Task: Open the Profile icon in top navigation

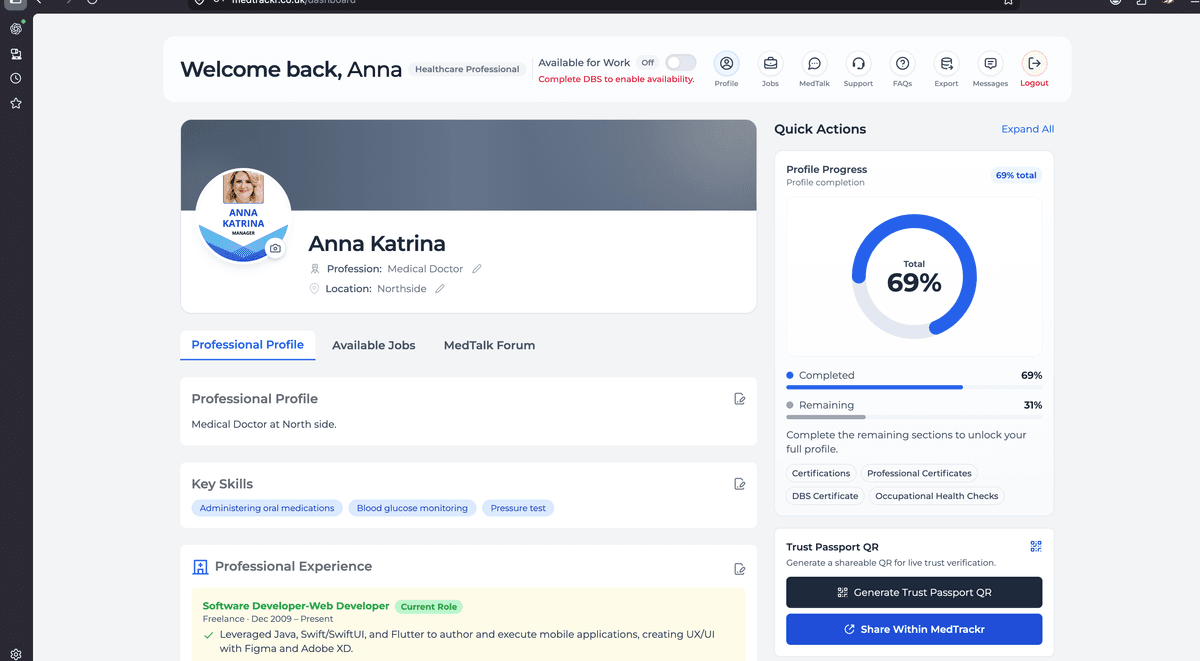Action: (x=726, y=63)
